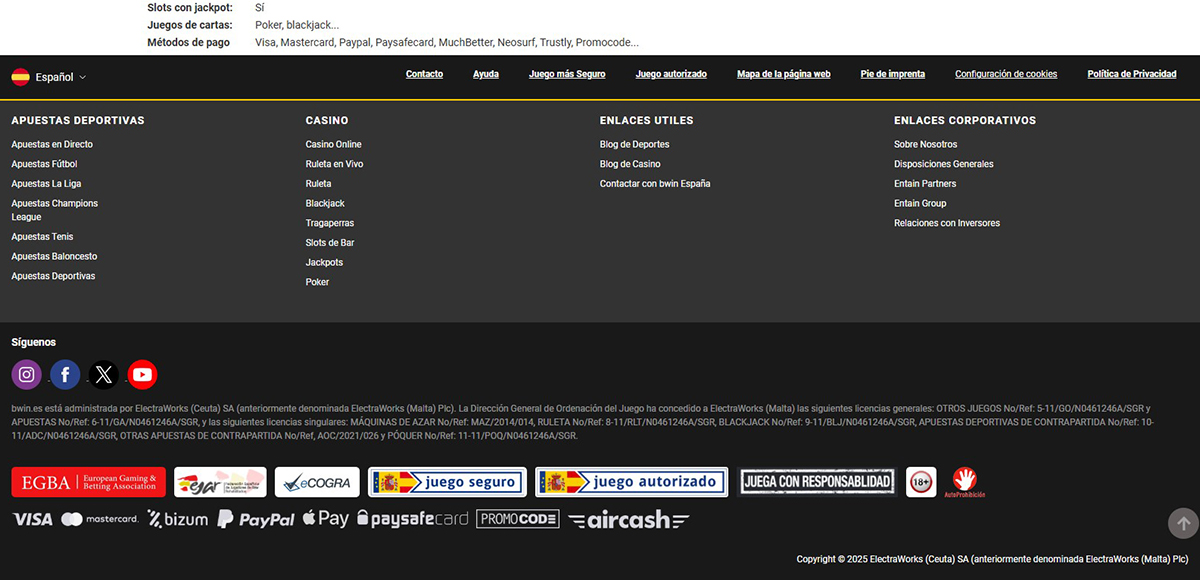Image resolution: width=1200 pixels, height=580 pixels.
Task: Open Contactar con bwin España
Action: pos(655,184)
